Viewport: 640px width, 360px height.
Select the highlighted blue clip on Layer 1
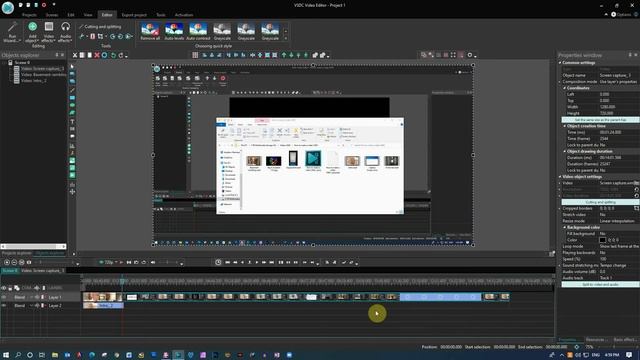pyautogui.click(x=440, y=297)
